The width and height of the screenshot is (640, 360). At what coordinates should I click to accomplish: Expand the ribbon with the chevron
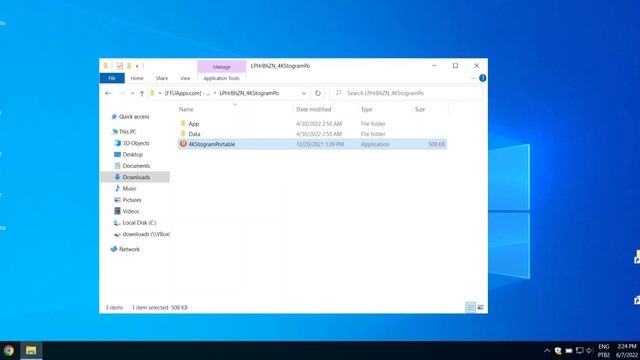pos(473,78)
